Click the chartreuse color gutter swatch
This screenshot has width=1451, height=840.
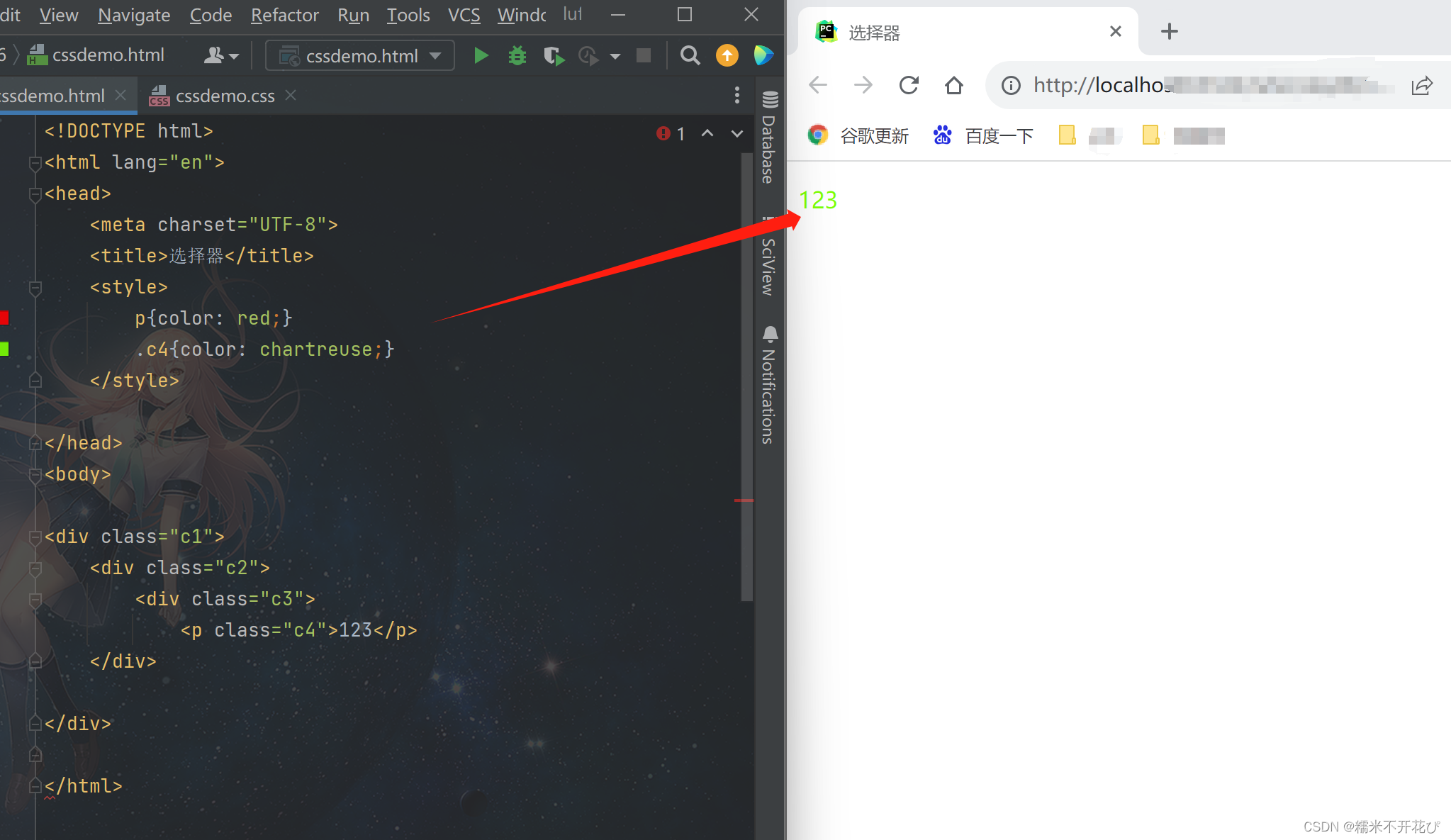(x=4, y=349)
